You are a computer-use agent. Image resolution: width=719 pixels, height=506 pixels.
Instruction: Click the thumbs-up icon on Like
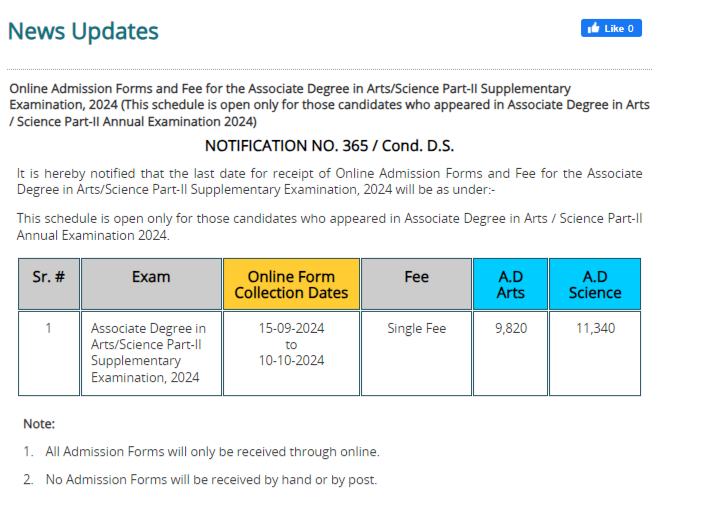(x=594, y=28)
